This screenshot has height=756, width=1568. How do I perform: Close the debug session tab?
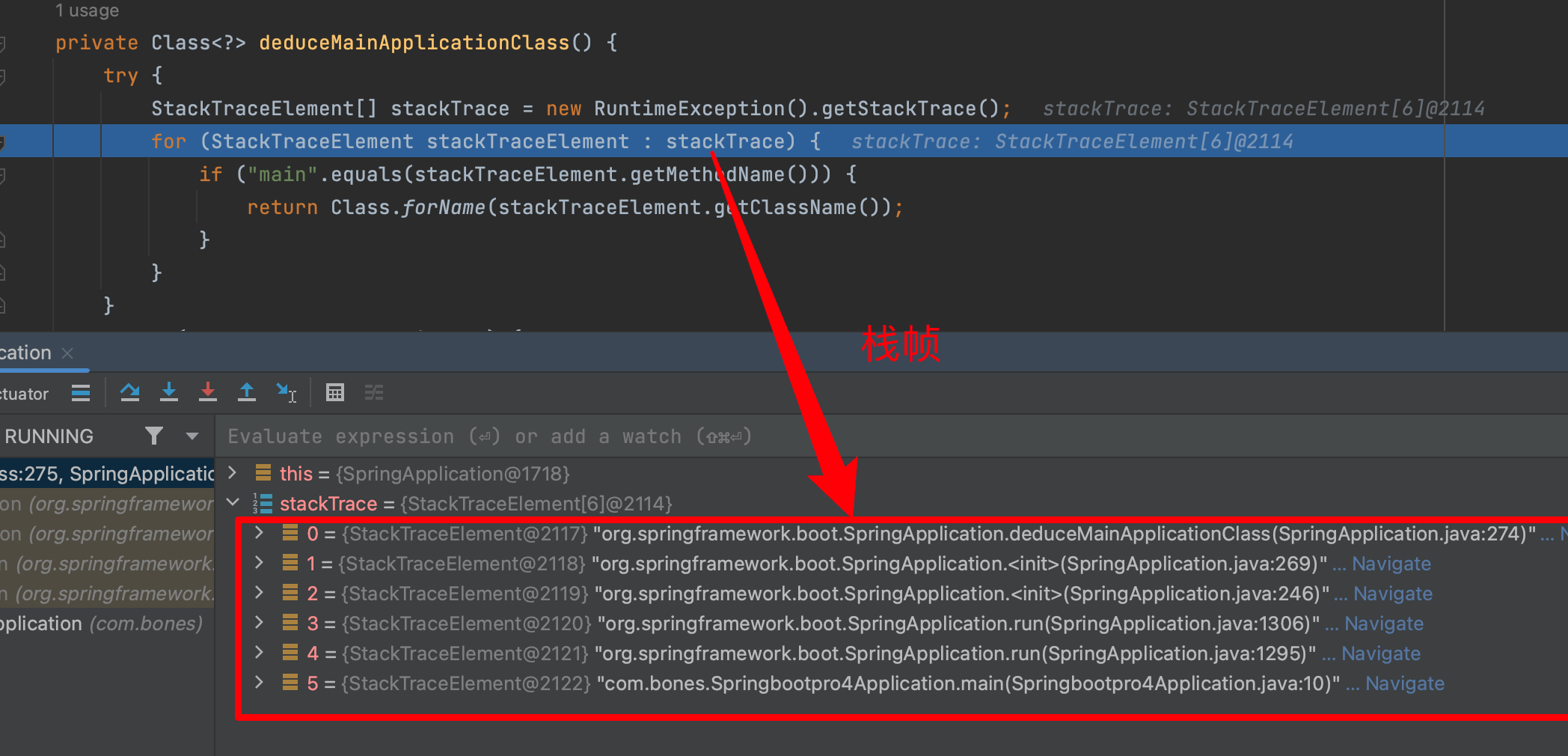[x=67, y=353]
